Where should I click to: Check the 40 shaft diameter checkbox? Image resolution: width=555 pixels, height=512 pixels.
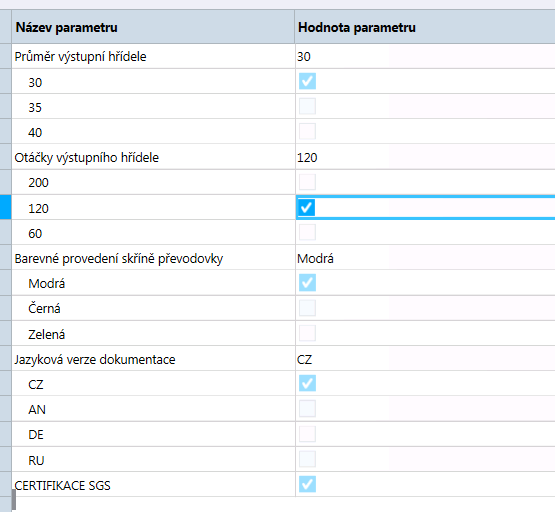(307, 132)
